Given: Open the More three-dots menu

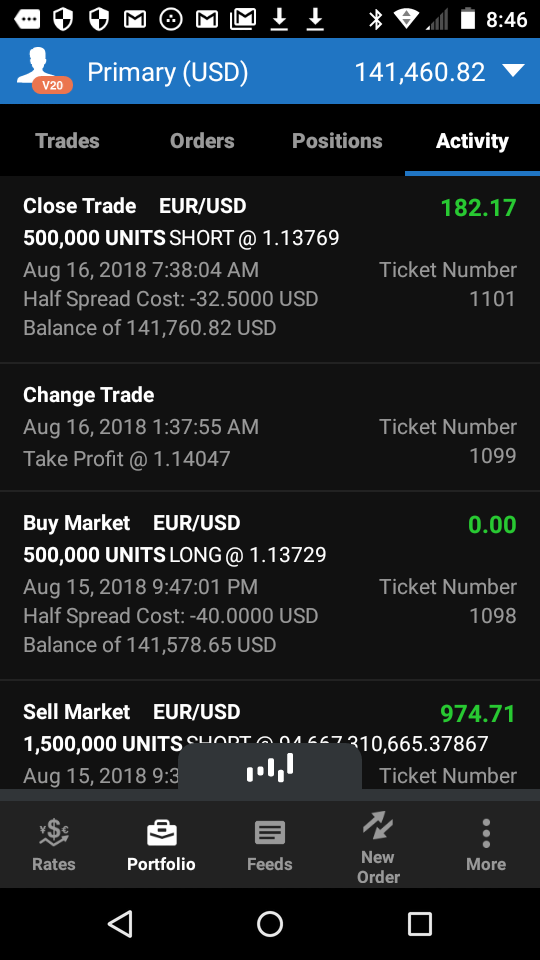Looking at the screenshot, I should [x=486, y=833].
